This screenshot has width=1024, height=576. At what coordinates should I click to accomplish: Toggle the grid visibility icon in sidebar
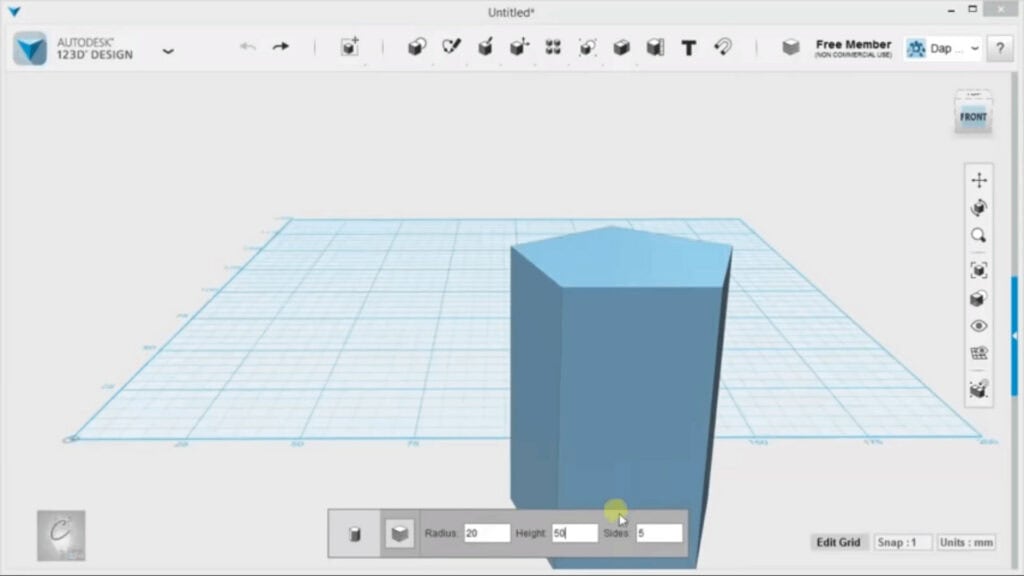pyautogui.click(x=979, y=354)
